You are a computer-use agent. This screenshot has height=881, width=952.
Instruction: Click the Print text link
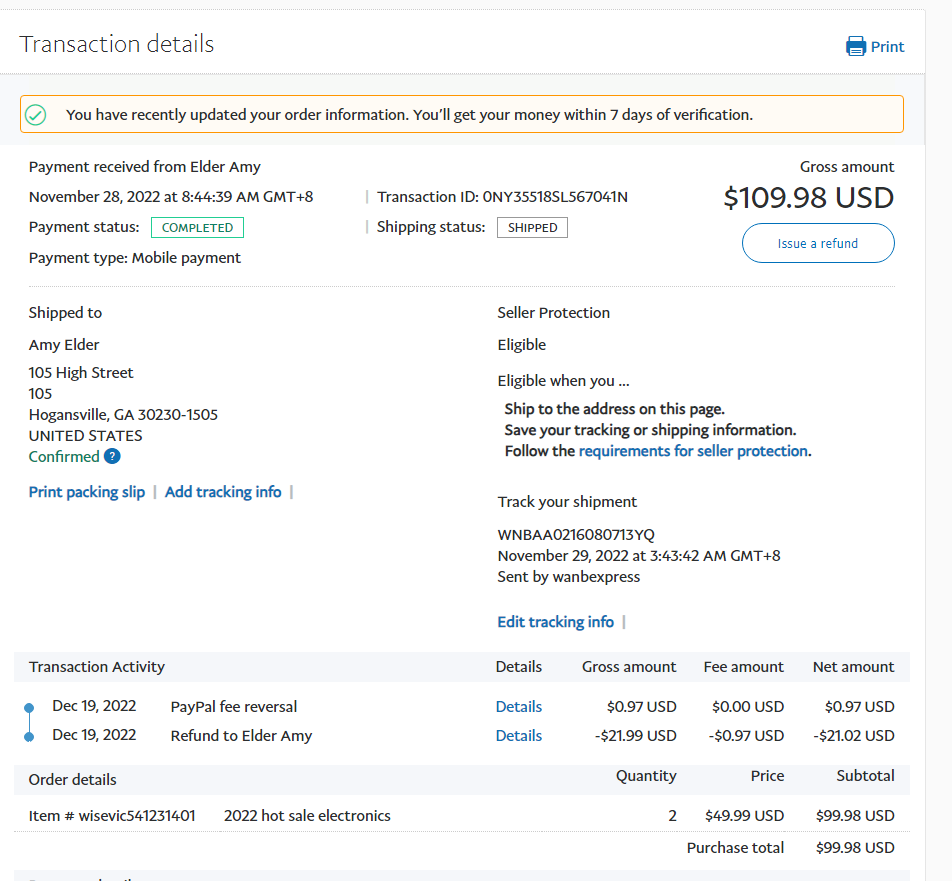click(887, 47)
